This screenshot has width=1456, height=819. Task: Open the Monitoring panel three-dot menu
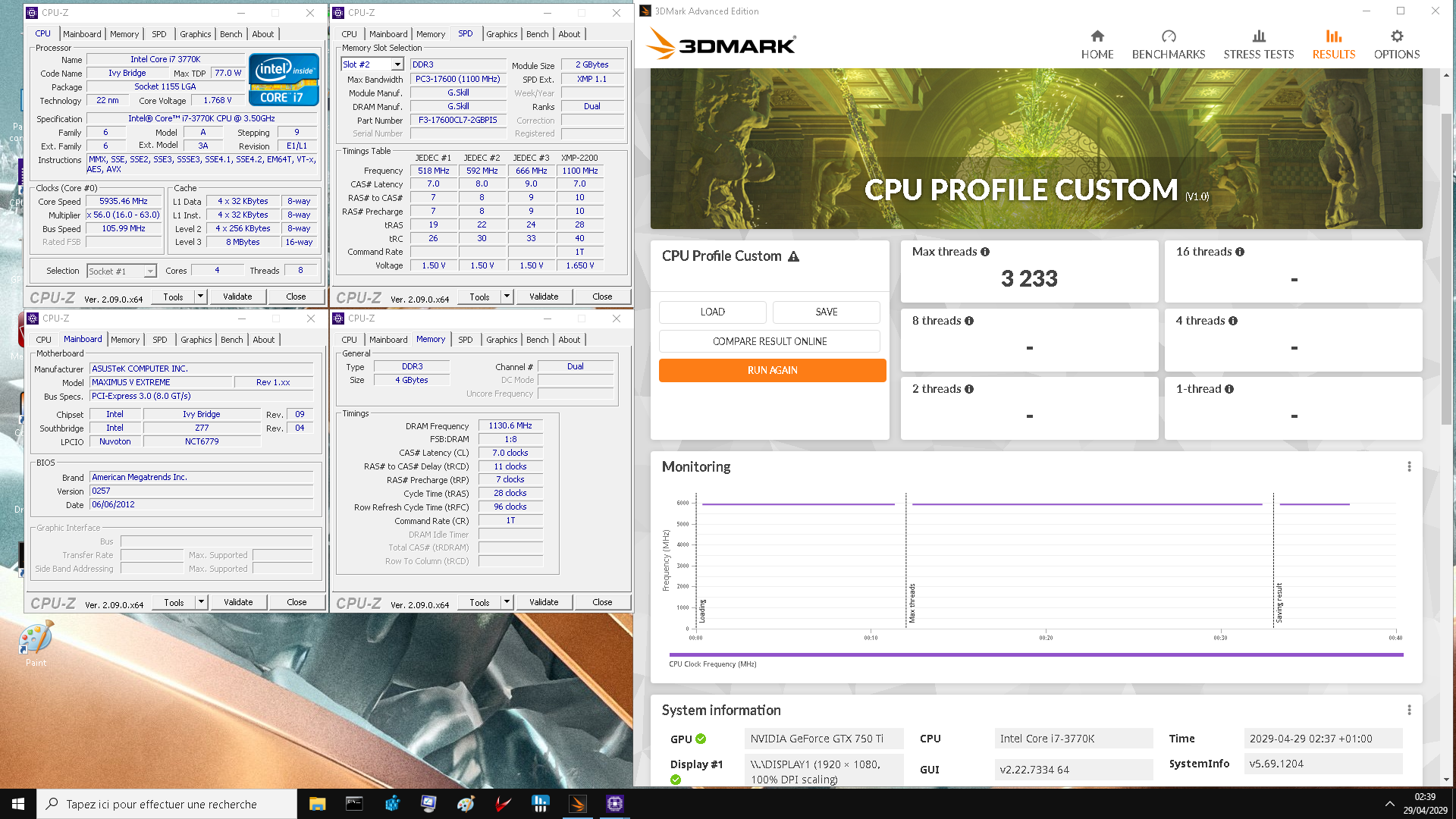[1409, 467]
